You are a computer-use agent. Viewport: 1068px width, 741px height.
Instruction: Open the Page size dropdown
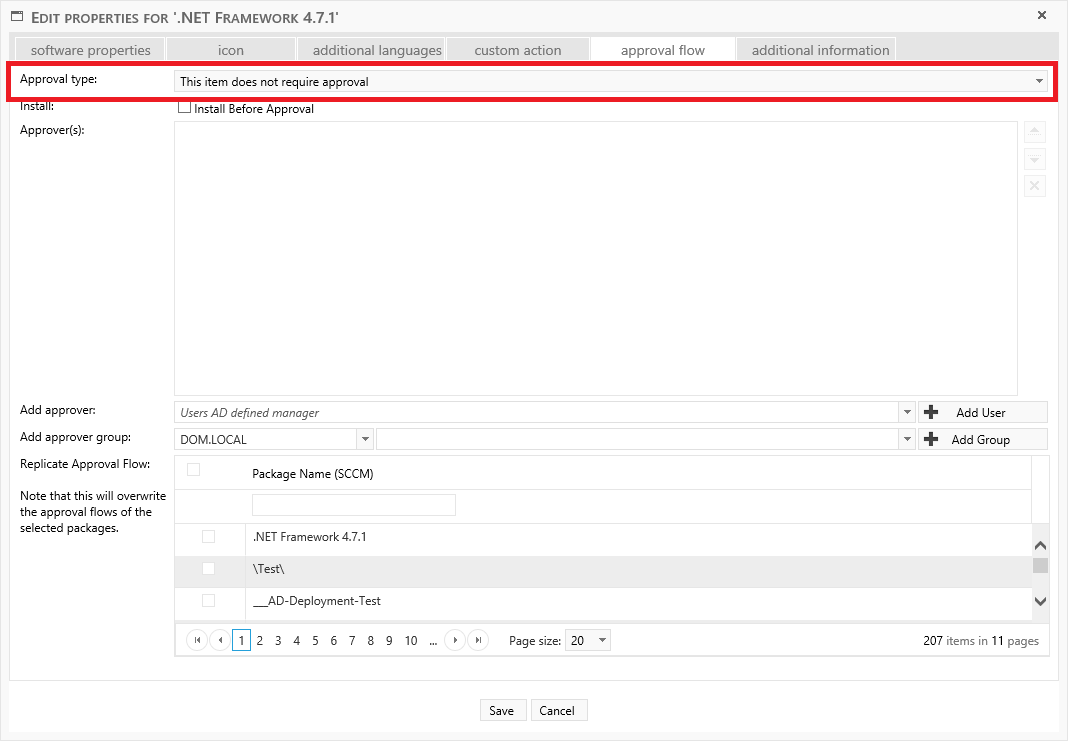601,641
